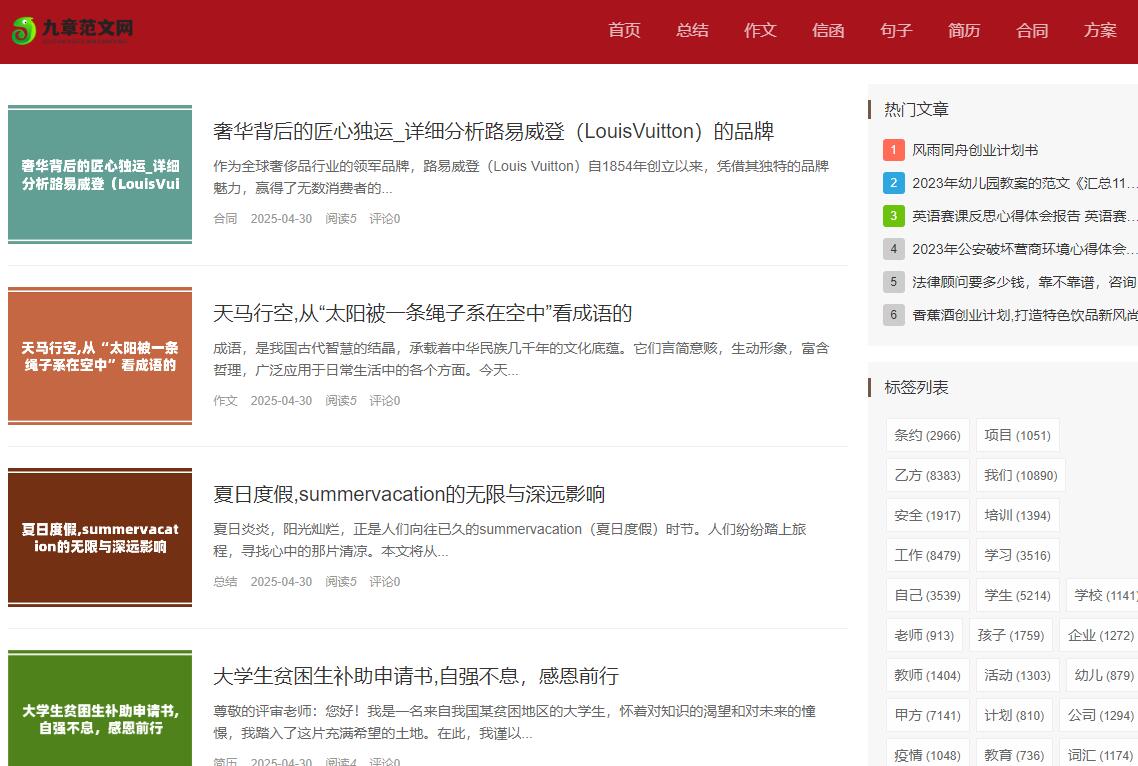Click rank 1 badge for 风雨同舟创业计划书

(894, 150)
